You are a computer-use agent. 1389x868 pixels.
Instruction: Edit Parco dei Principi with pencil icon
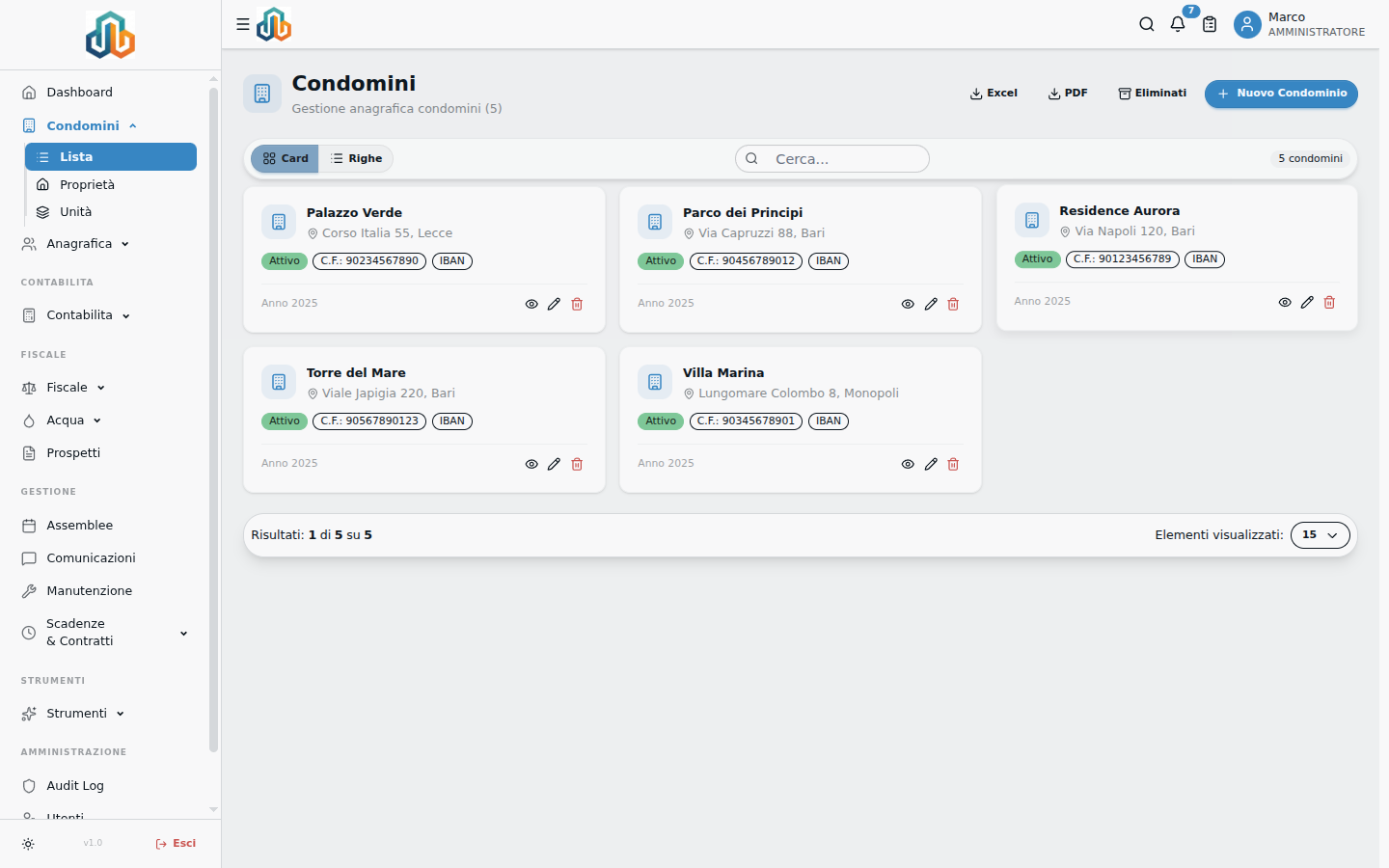pyautogui.click(x=931, y=304)
